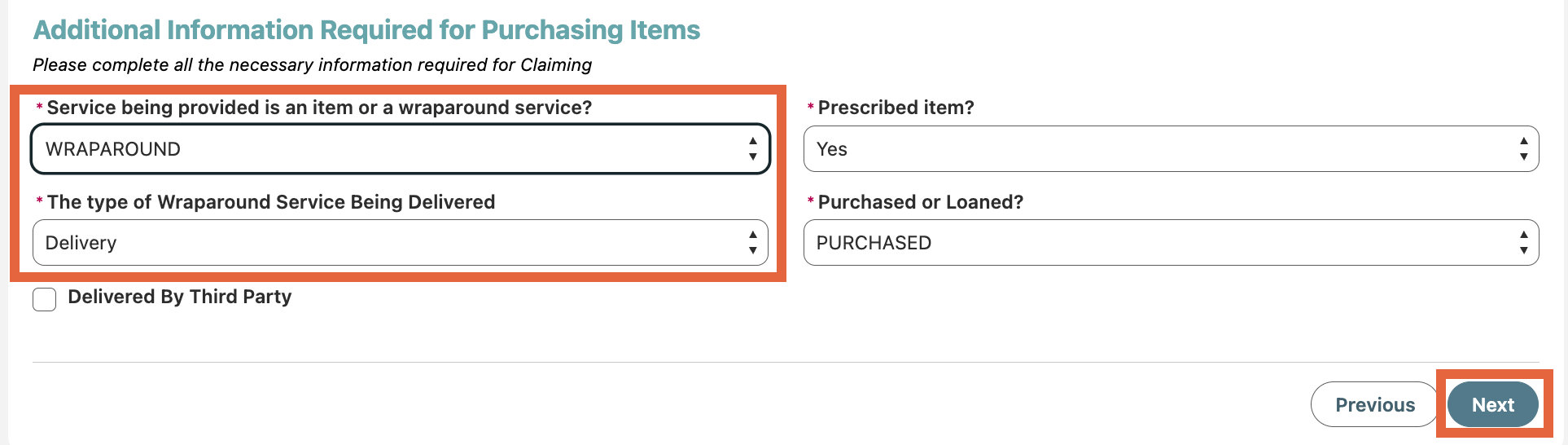
Task: Expand the type of Wraparound Service dropdown
Action: click(x=391, y=243)
